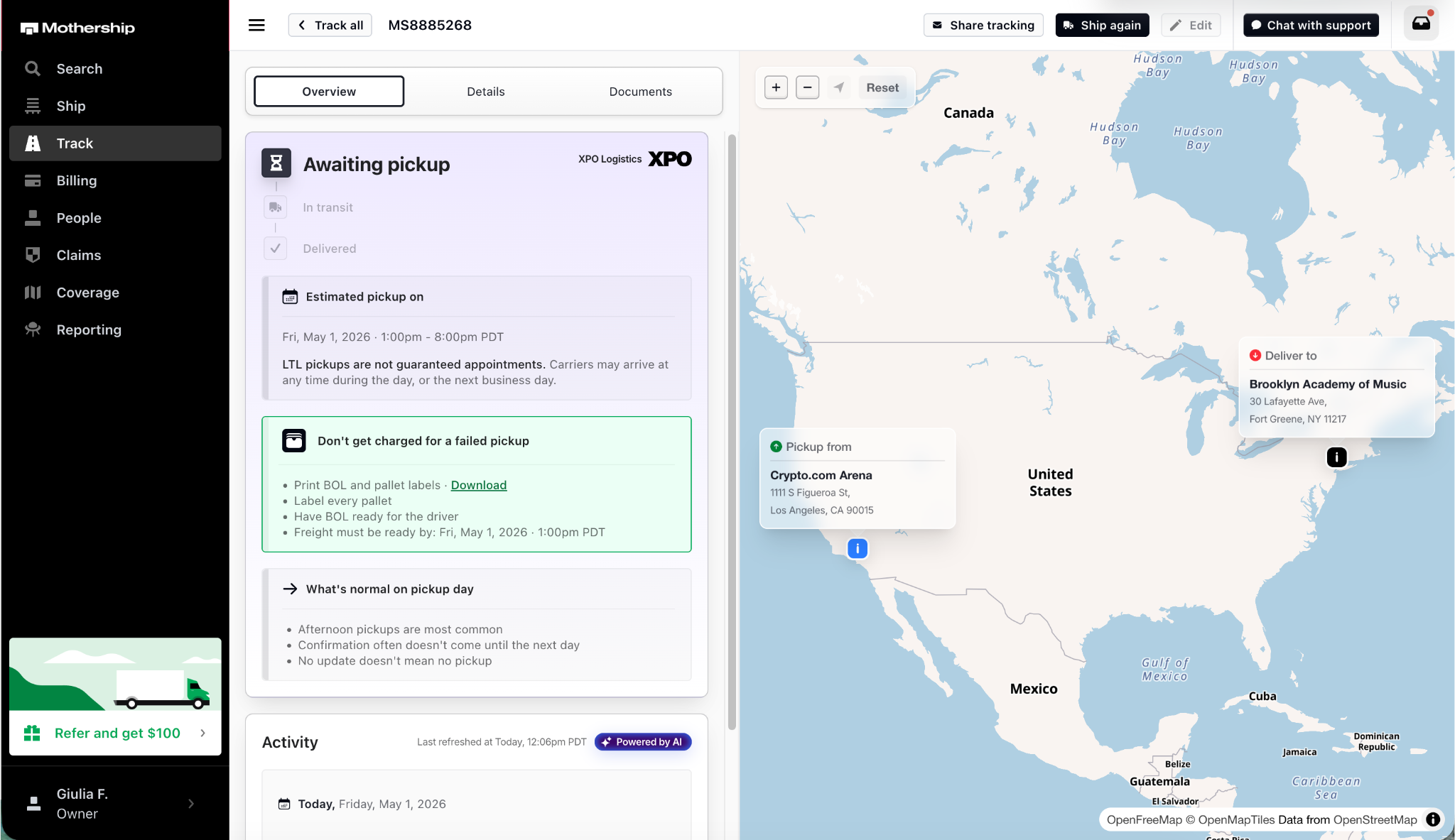Click the black delivery map marker

click(x=1337, y=457)
